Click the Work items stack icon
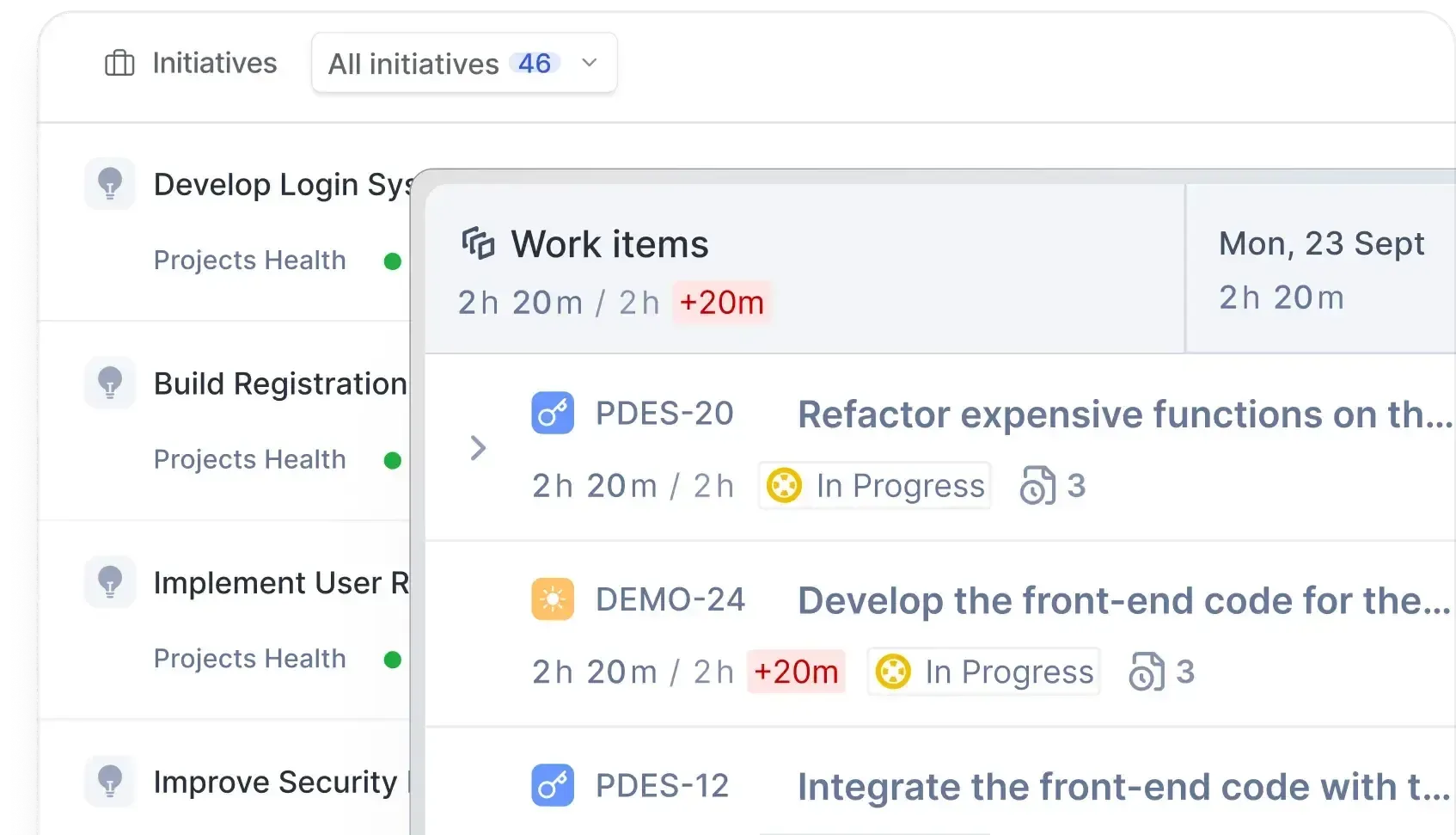 tap(478, 243)
